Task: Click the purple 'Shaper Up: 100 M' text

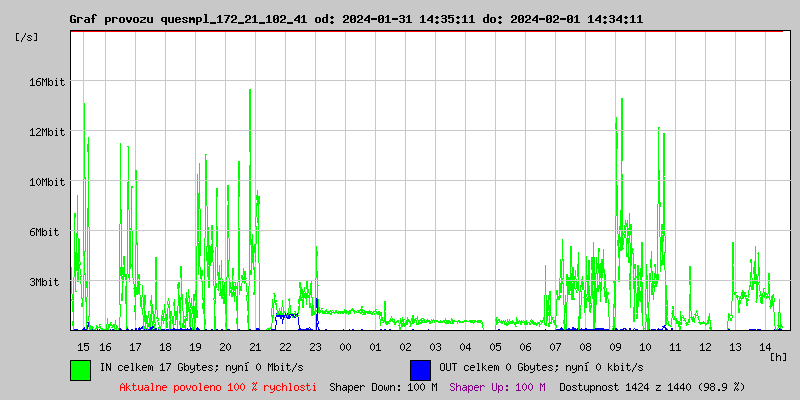Action: click(497, 387)
